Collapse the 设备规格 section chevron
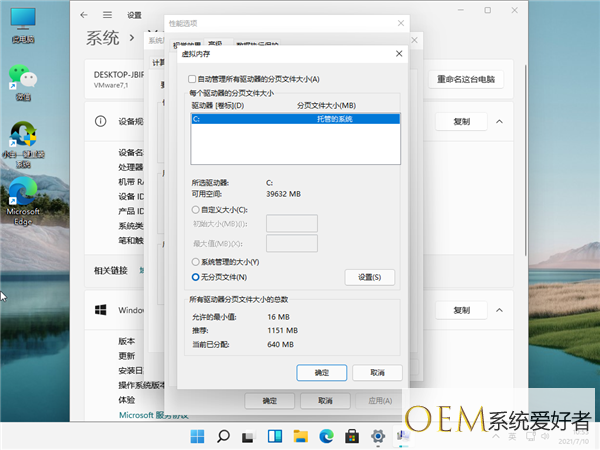The width and height of the screenshot is (600, 450). click(500, 121)
